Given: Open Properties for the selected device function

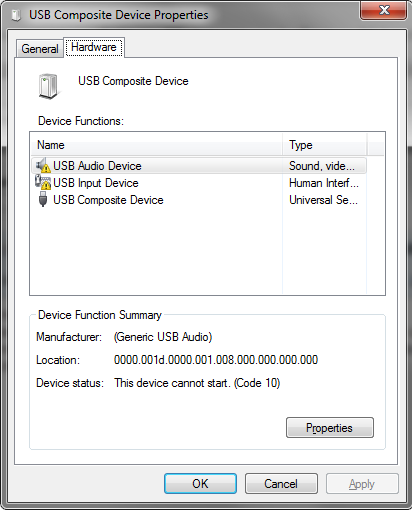Looking at the screenshot, I should pos(330,427).
